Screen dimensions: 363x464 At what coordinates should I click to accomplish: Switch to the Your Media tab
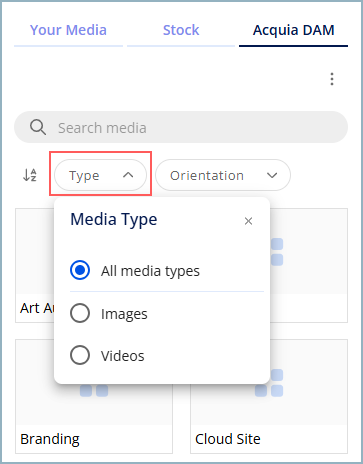tap(68, 30)
